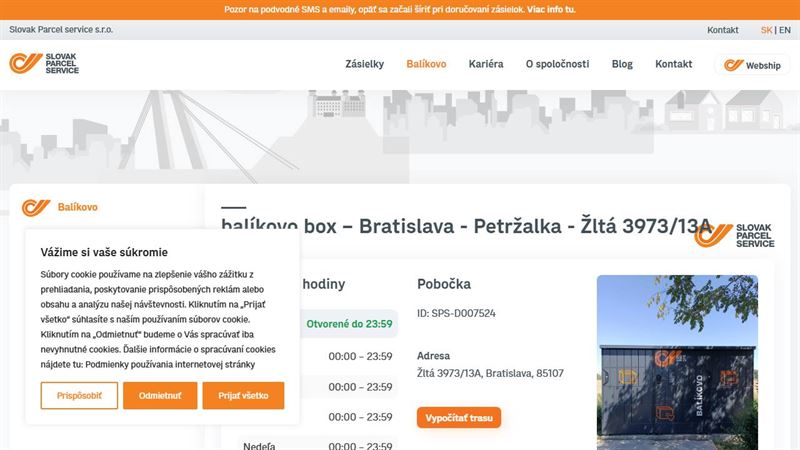Click the Balíkovo sidebar logo icon
The height and width of the screenshot is (450, 800).
click(x=36, y=207)
